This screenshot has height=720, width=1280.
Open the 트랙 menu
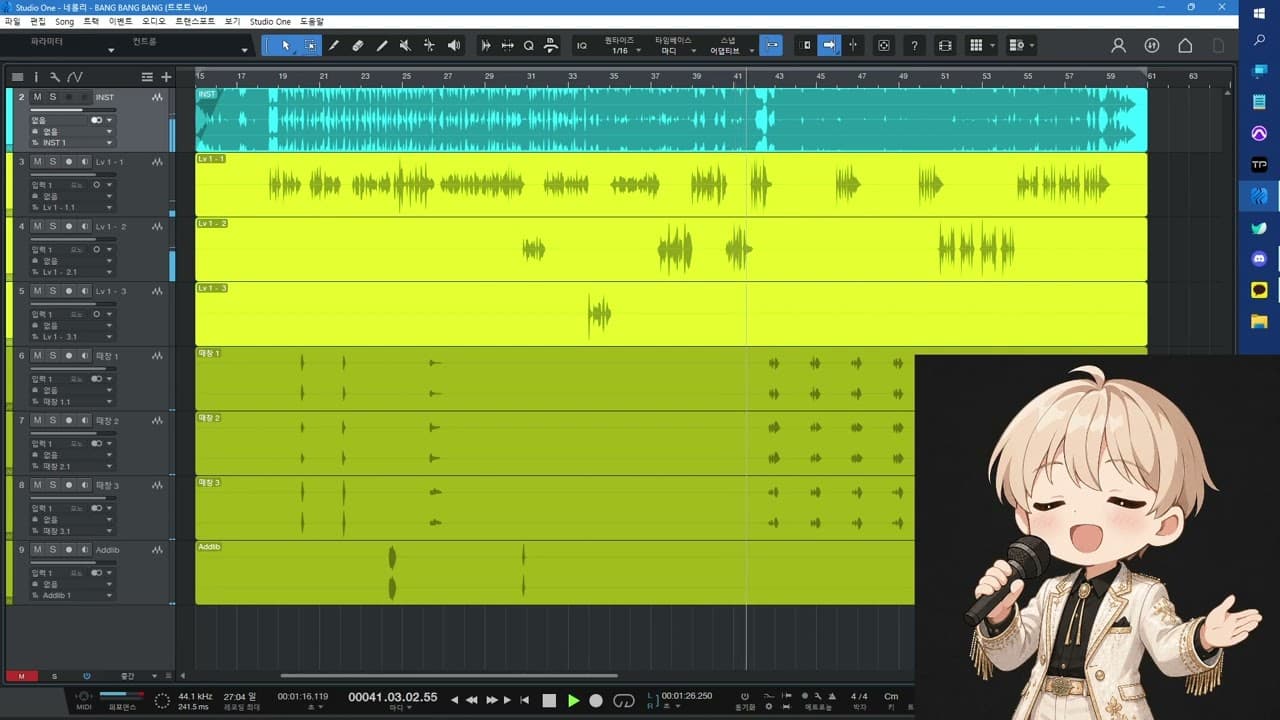pyautogui.click(x=91, y=21)
